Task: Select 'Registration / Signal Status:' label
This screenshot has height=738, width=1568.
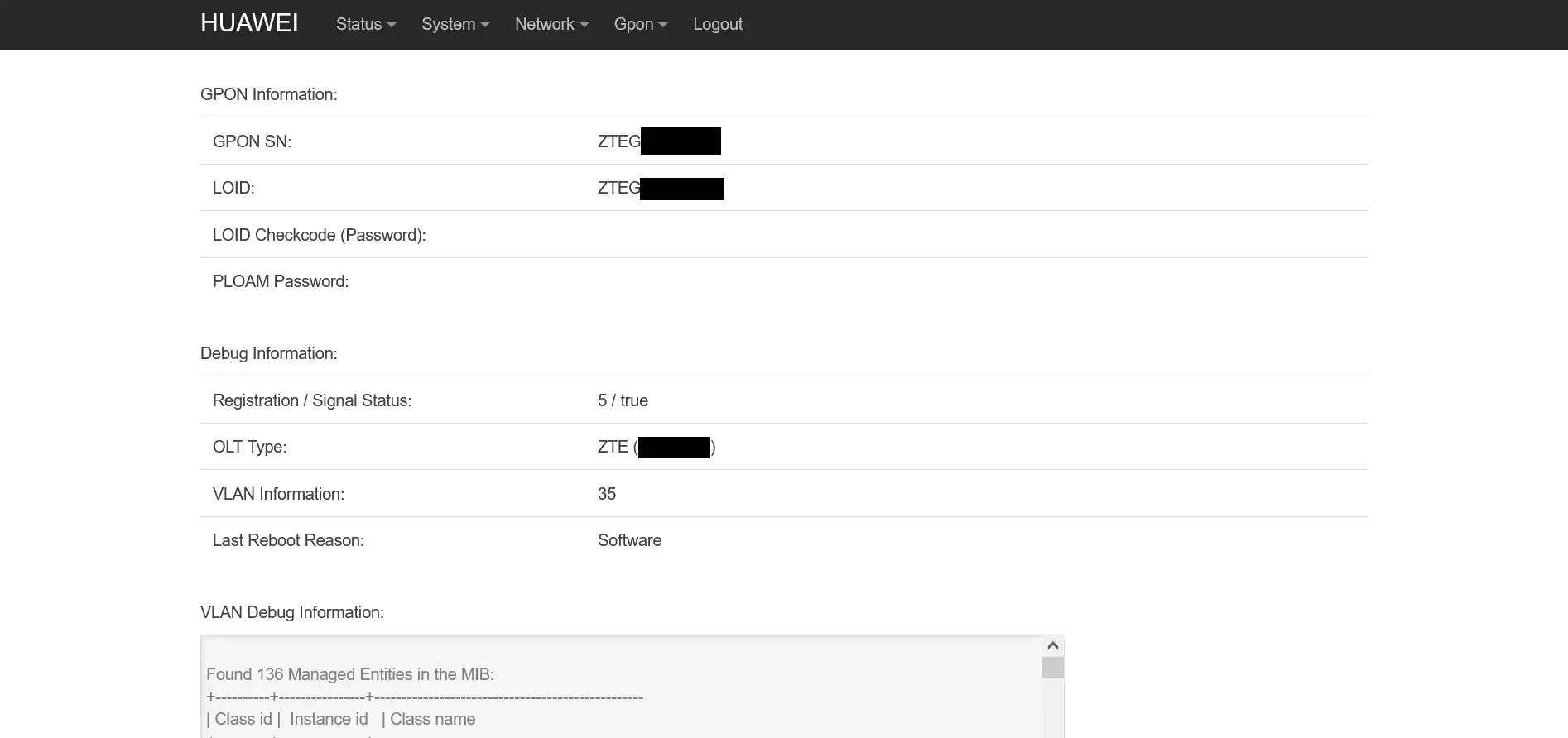Action: coord(312,400)
